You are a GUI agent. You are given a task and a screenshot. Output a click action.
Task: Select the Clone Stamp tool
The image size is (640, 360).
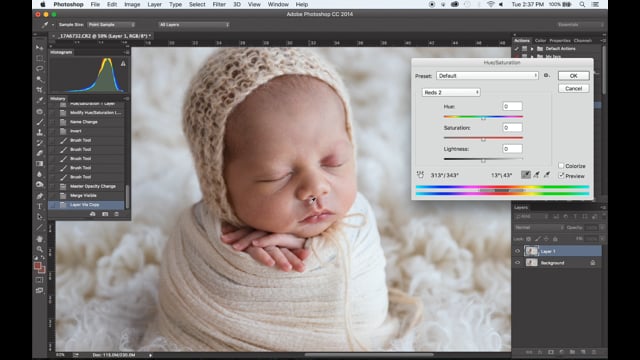click(40, 132)
